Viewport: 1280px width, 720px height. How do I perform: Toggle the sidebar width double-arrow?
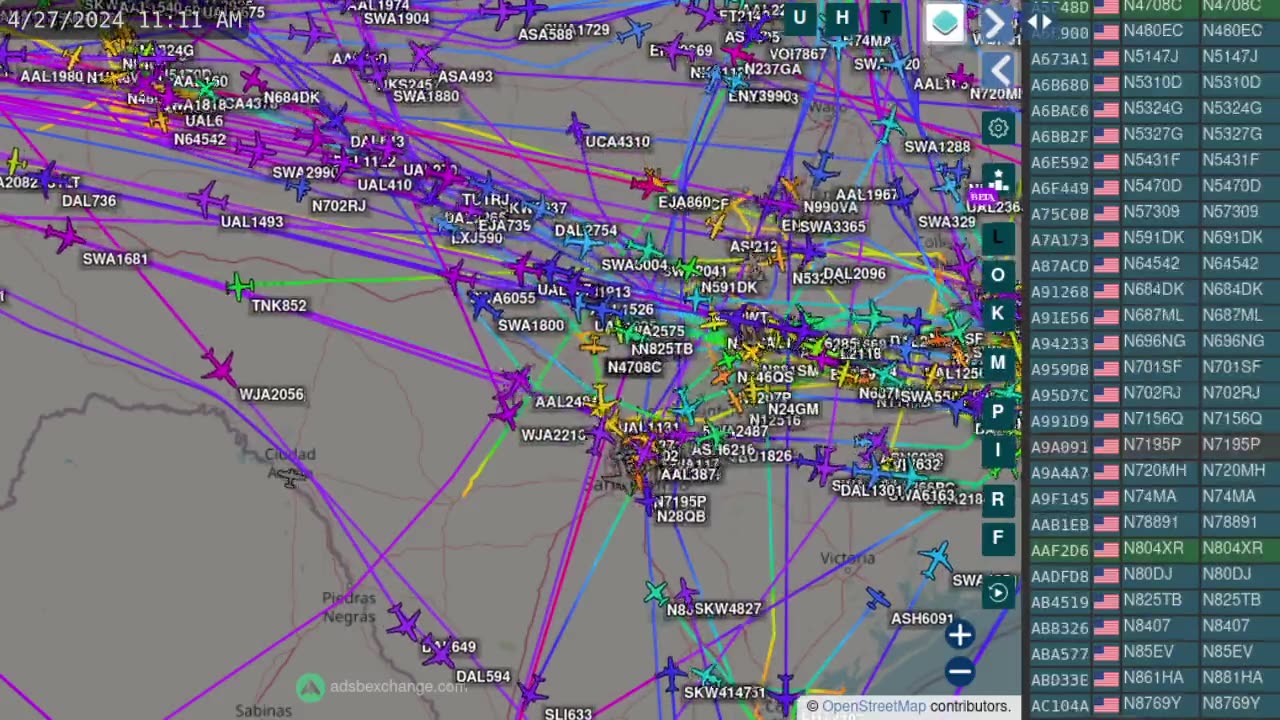pos(1040,22)
